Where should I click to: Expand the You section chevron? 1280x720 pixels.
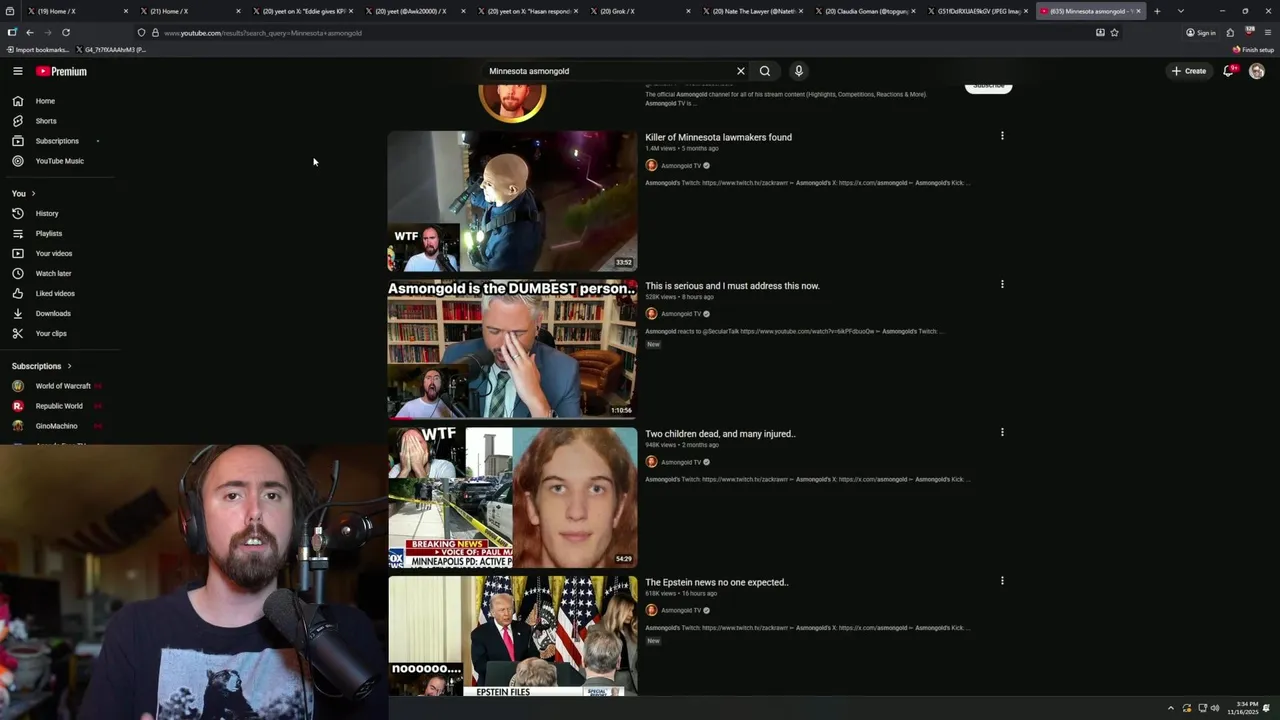(x=33, y=193)
